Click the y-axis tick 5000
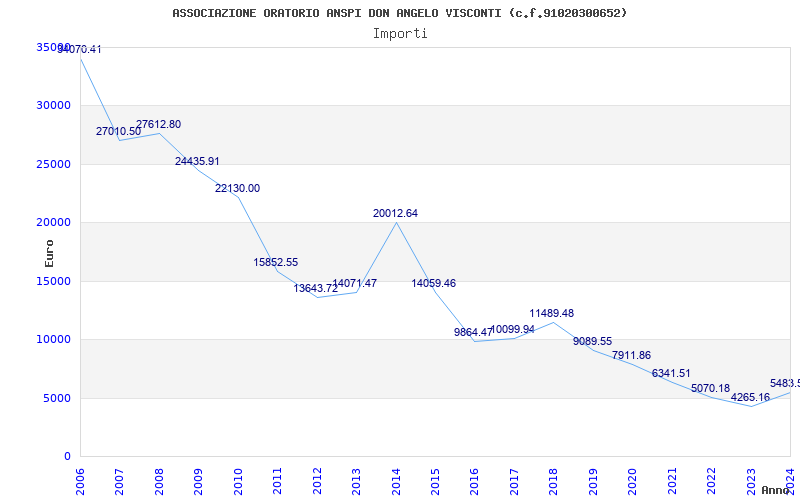800x500 pixels. click(56, 398)
